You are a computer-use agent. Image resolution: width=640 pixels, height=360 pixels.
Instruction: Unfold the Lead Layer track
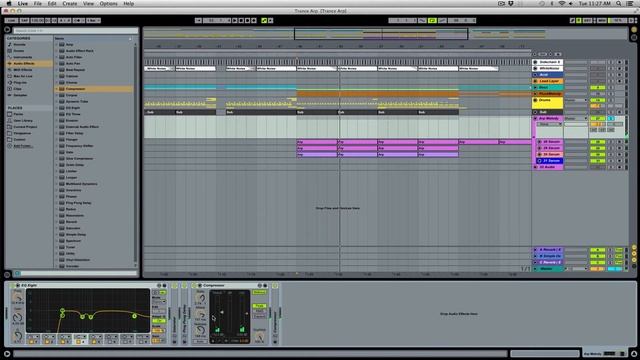(535, 81)
